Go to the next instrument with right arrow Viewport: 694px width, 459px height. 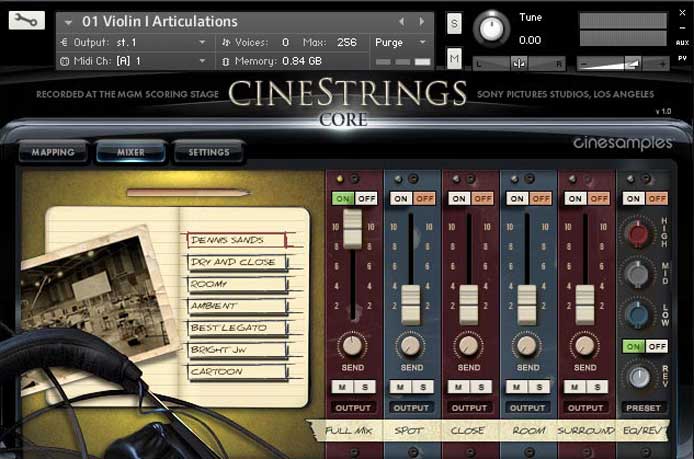421,21
